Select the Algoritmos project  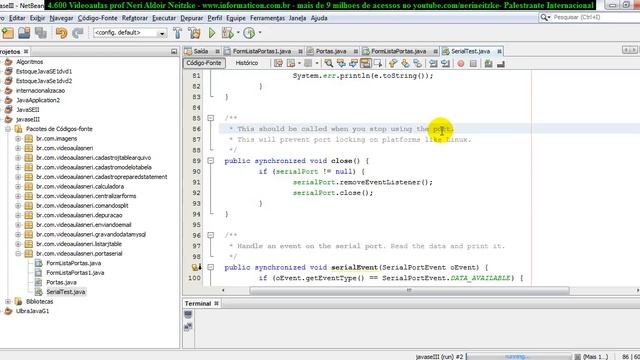29,62
